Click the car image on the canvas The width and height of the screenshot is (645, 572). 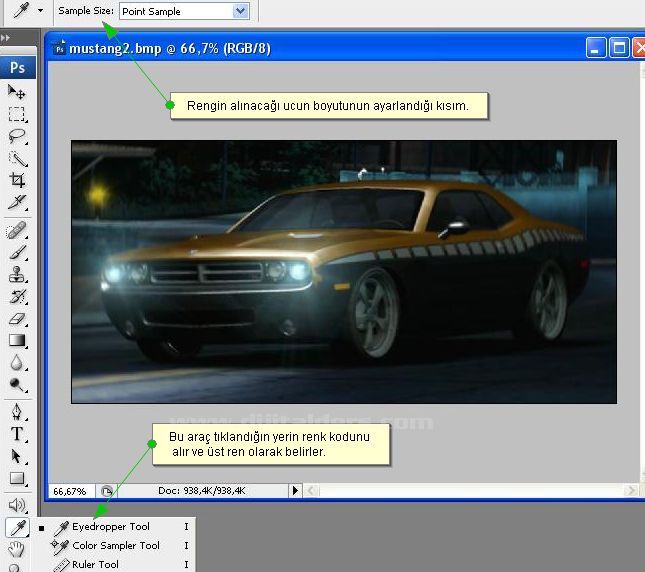pyautogui.click(x=344, y=272)
